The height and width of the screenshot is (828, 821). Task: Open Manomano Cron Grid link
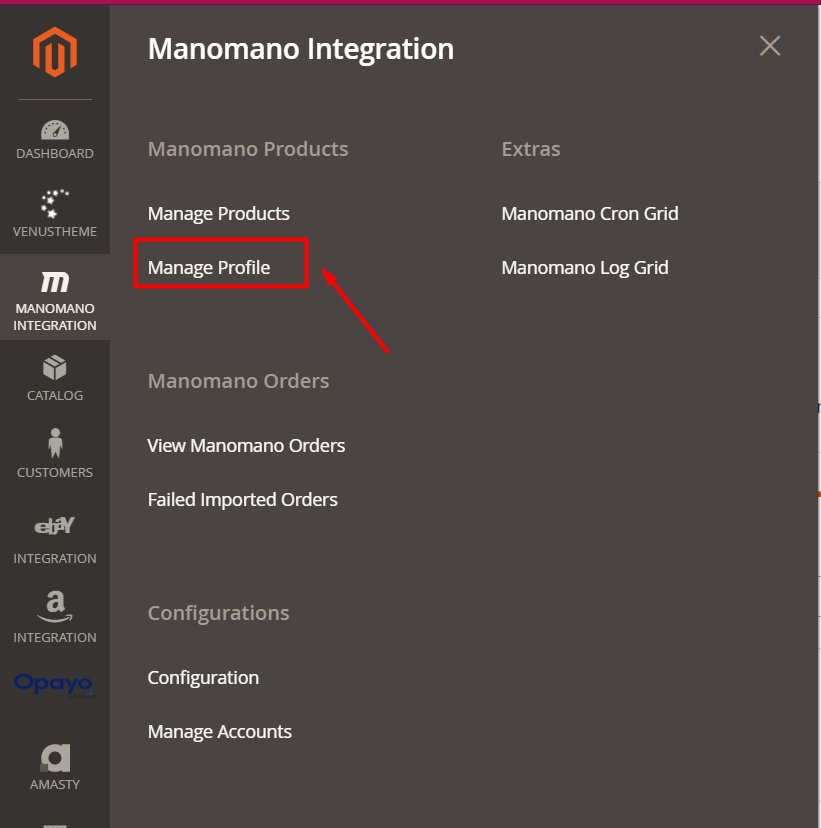590,214
